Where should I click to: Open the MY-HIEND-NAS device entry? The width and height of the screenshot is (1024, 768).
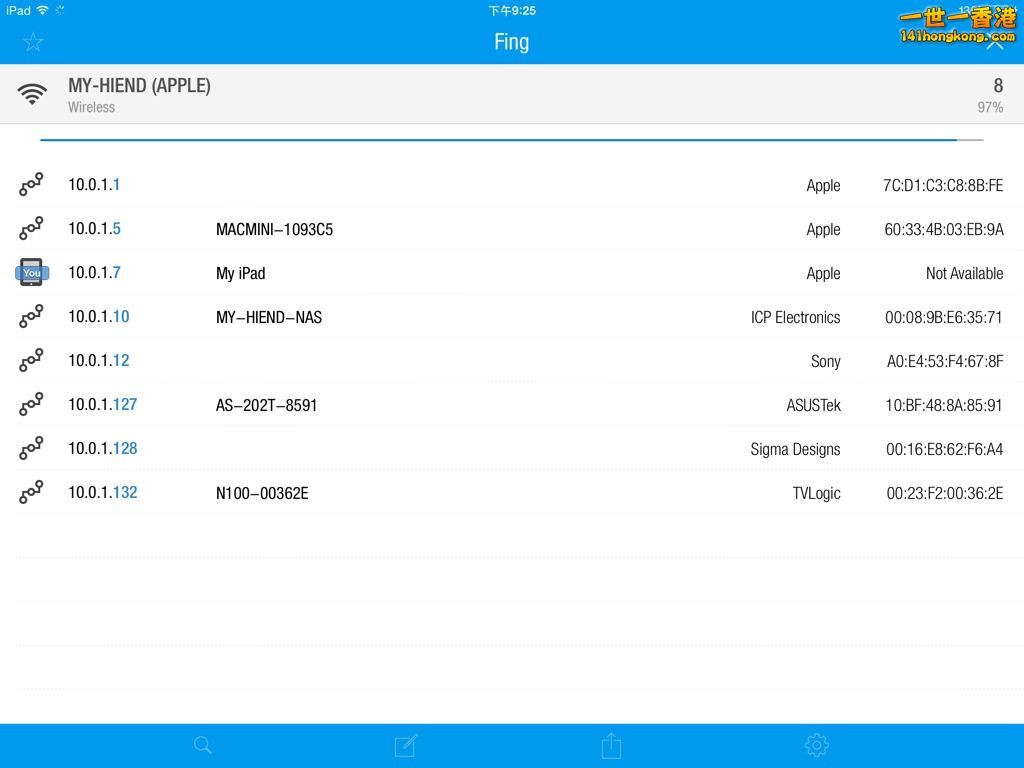click(x=268, y=317)
